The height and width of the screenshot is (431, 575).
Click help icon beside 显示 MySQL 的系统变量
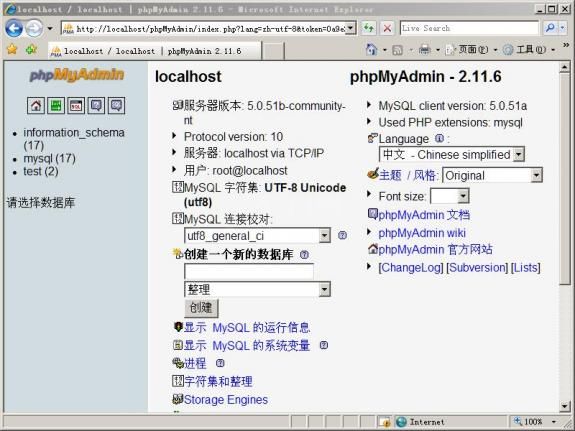(324, 345)
